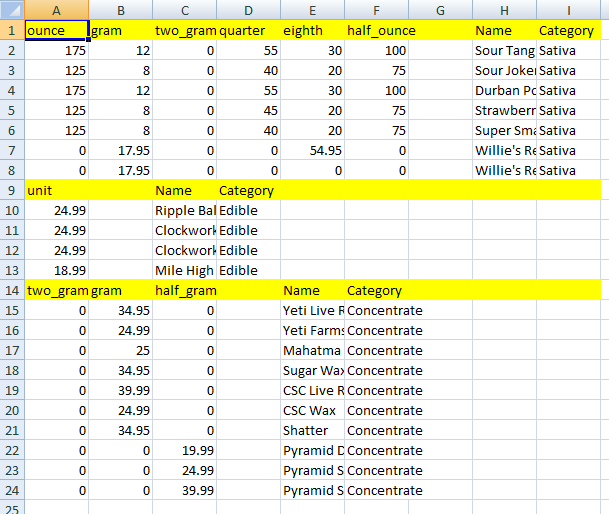Click cell A1 containing 'ounce'
The image size is (609, 514).
tap(57, 30)
